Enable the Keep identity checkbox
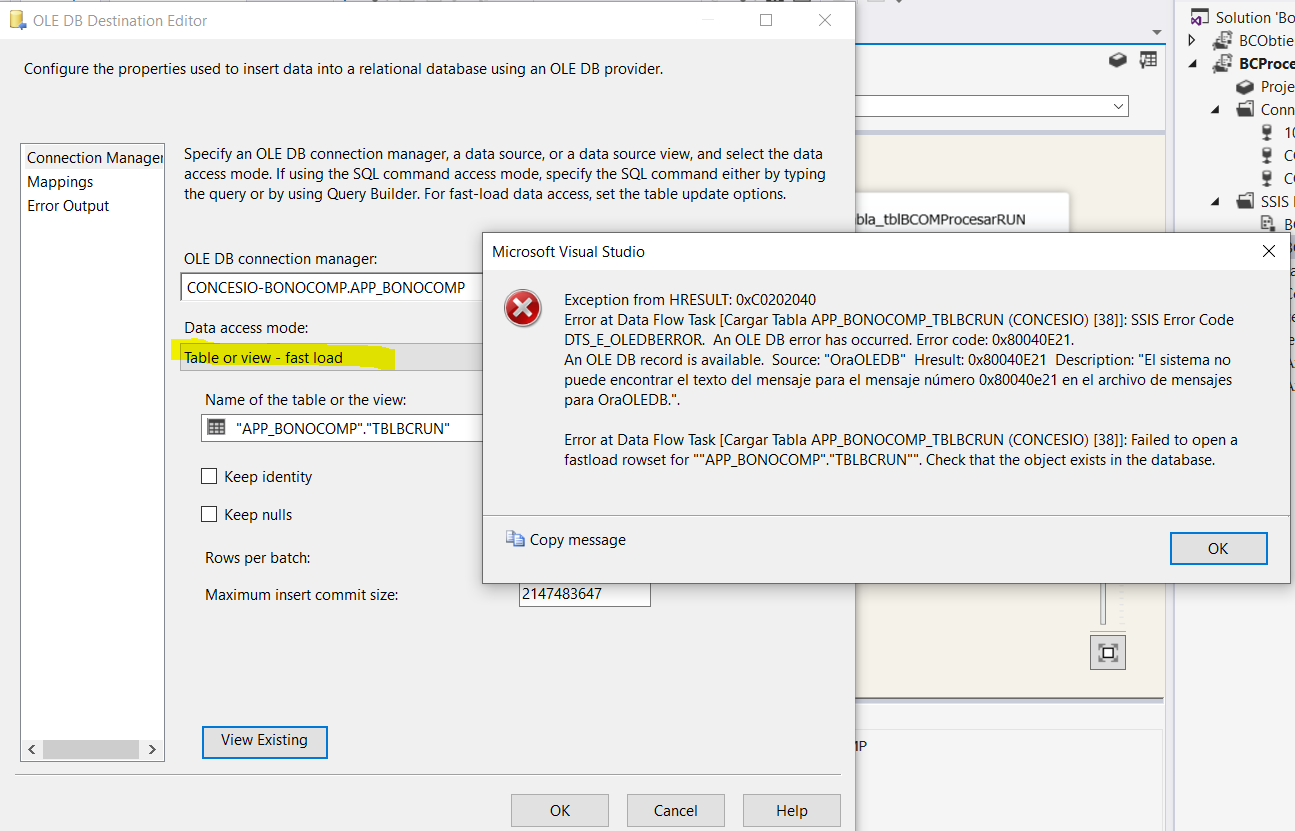The height and width of the screenshot is (831, 1295). coord(209,477)
